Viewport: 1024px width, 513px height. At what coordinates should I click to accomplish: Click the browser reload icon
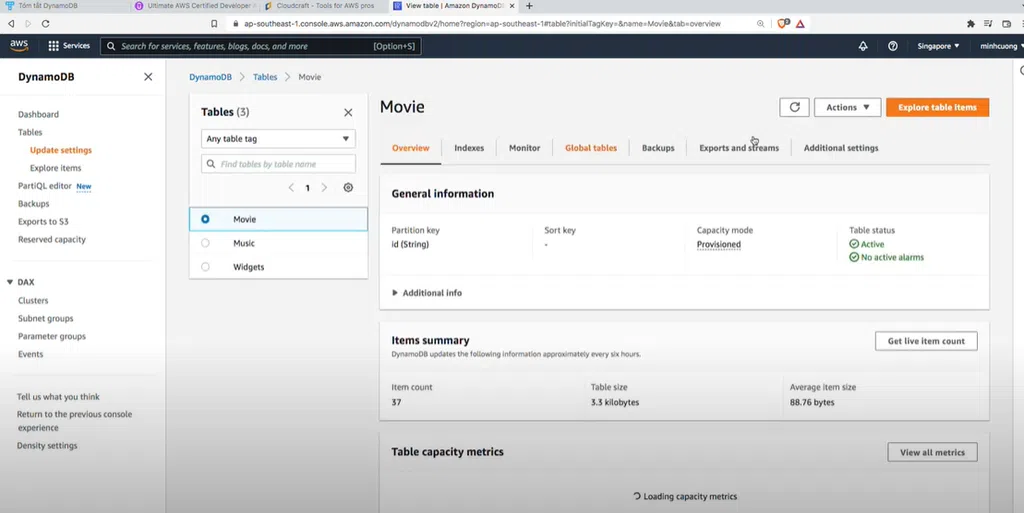click(x=45, y=23)
